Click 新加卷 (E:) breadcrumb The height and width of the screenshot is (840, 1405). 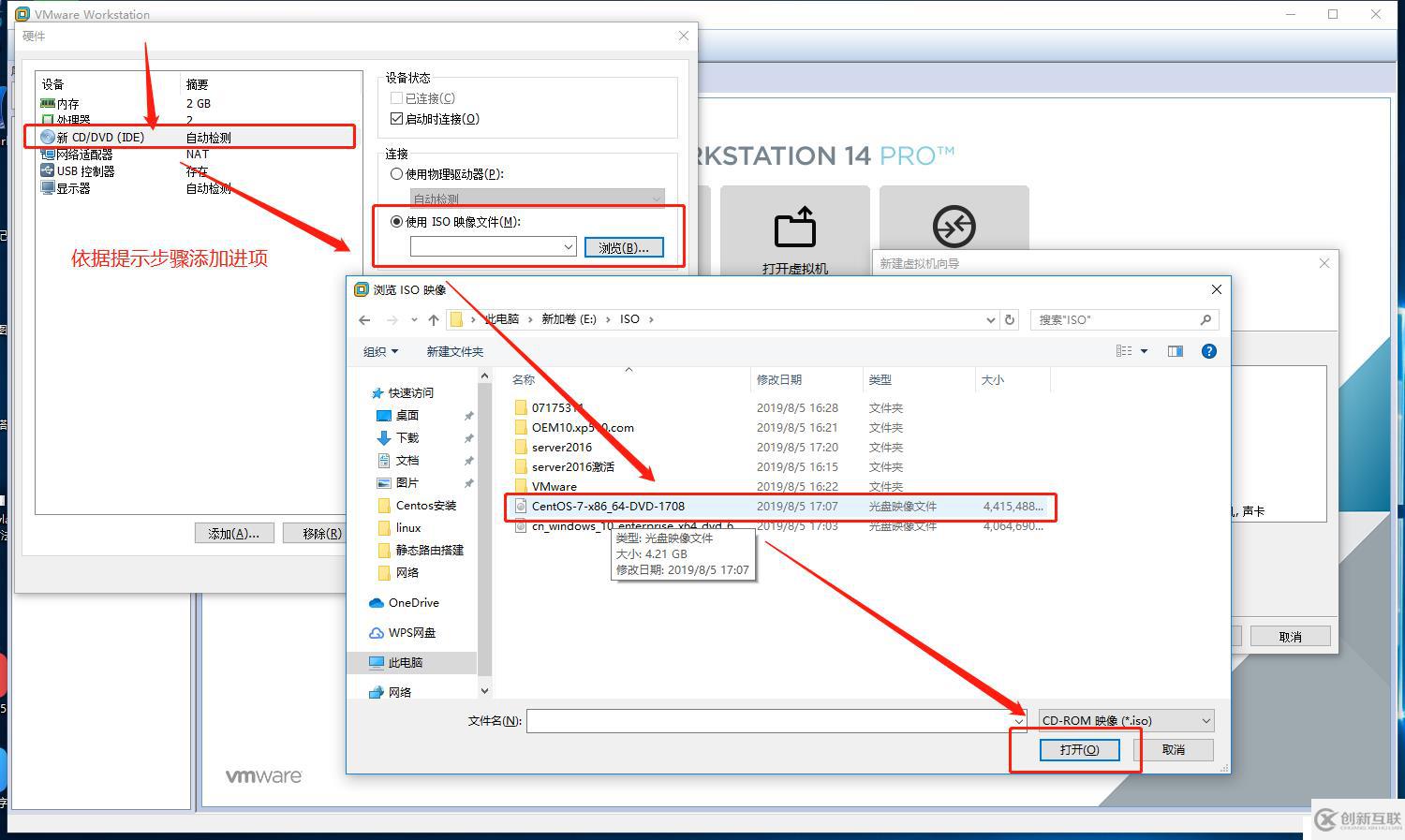569,319
